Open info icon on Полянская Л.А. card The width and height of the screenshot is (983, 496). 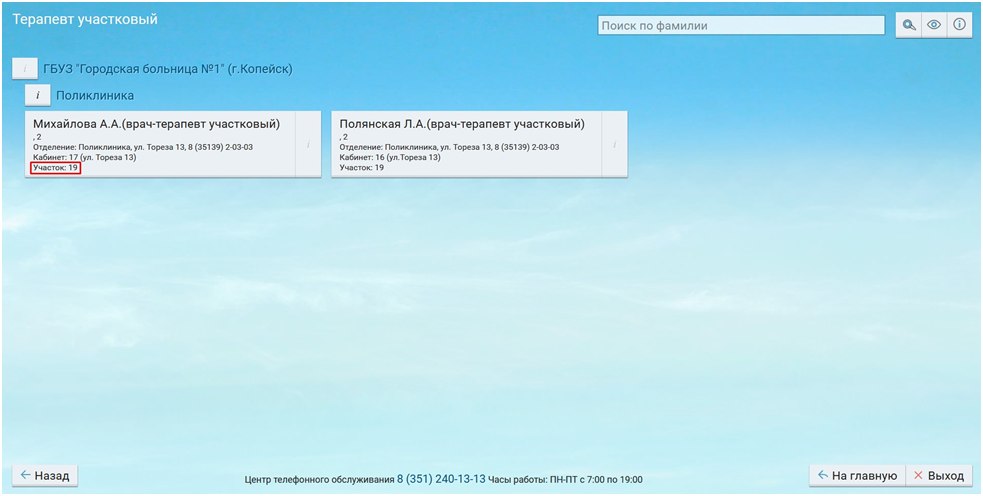pos(614,145)
